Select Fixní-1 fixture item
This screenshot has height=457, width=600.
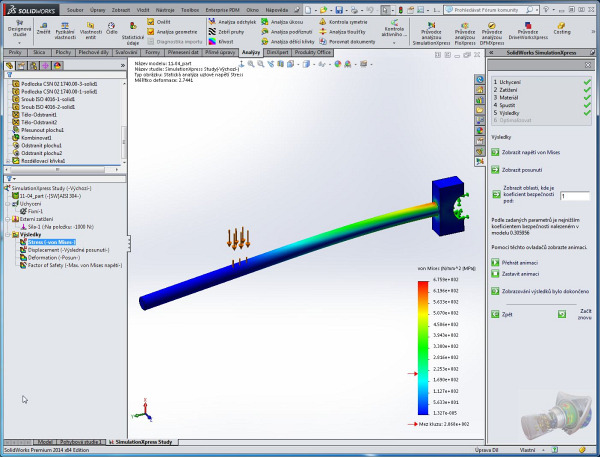(31, 212)
